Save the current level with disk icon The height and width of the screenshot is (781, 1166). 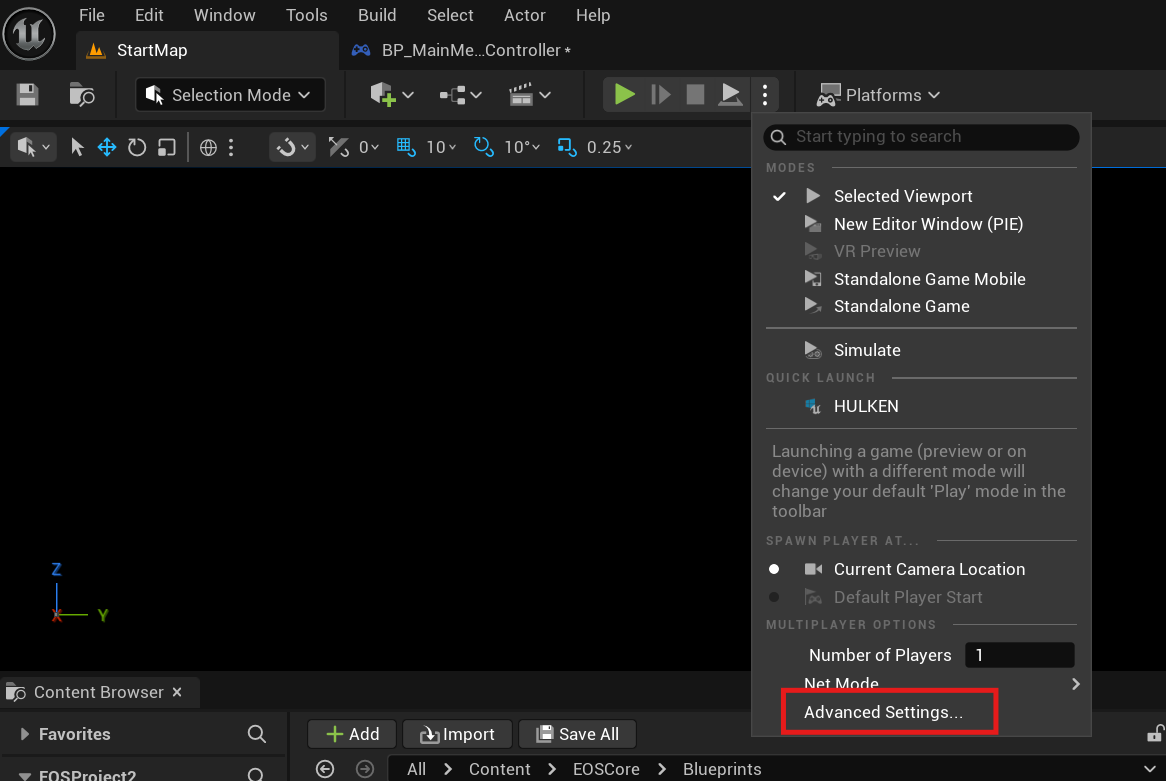tap(28, 95)
